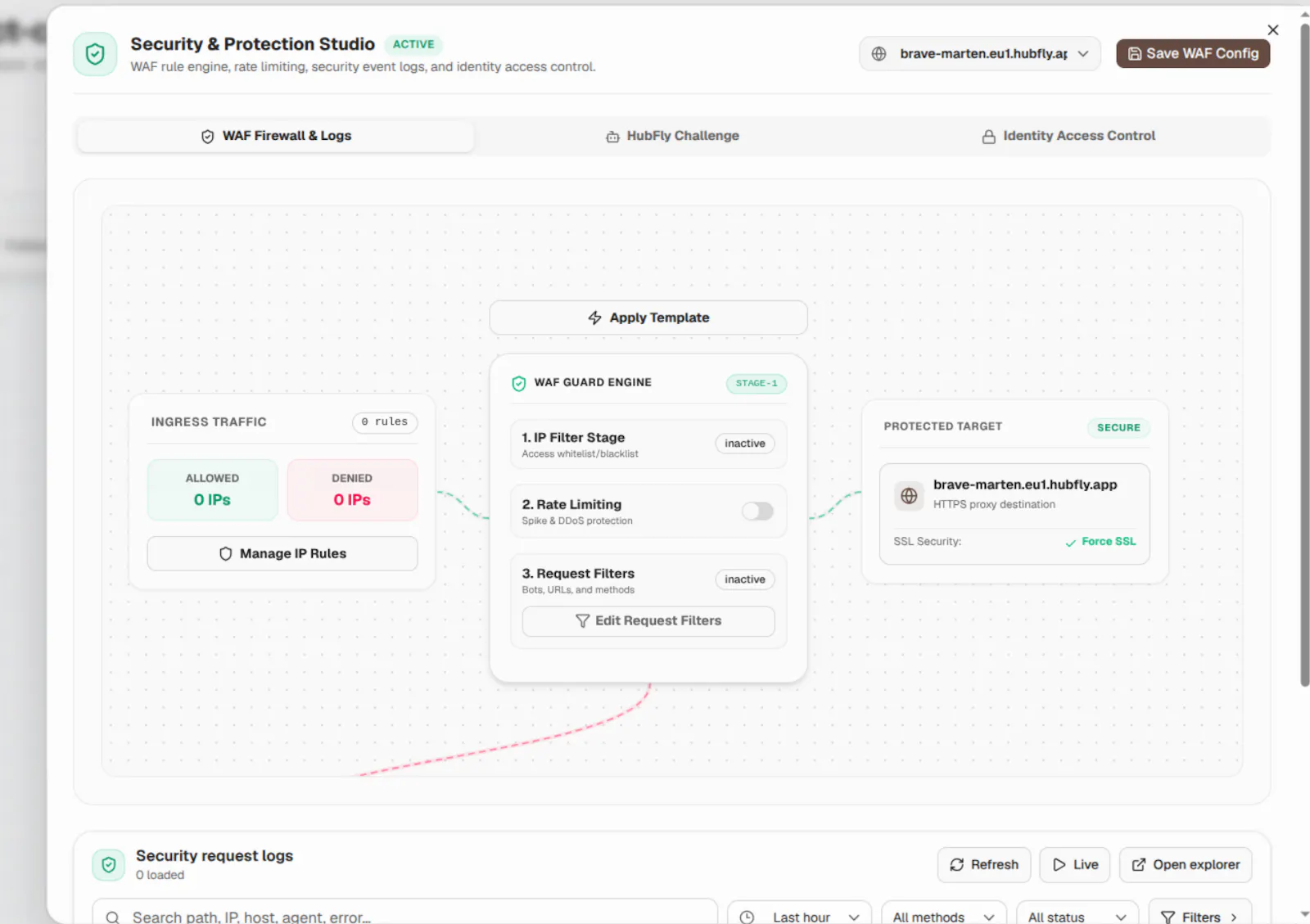Click the search magnifier icon in logs

coord(113,917)
